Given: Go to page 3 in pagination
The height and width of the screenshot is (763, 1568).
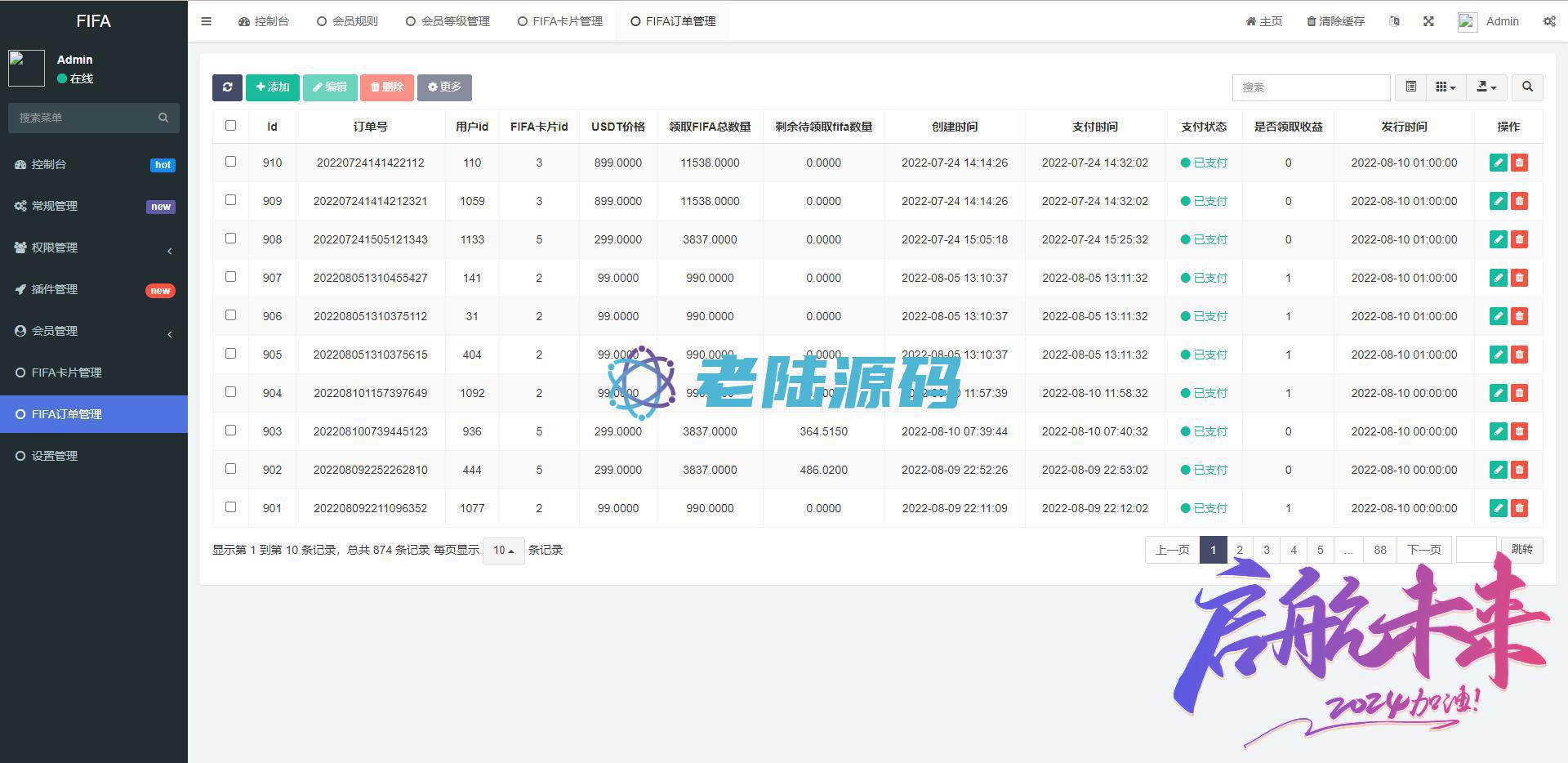Looking at the screenshot, I should [1267, 551].
